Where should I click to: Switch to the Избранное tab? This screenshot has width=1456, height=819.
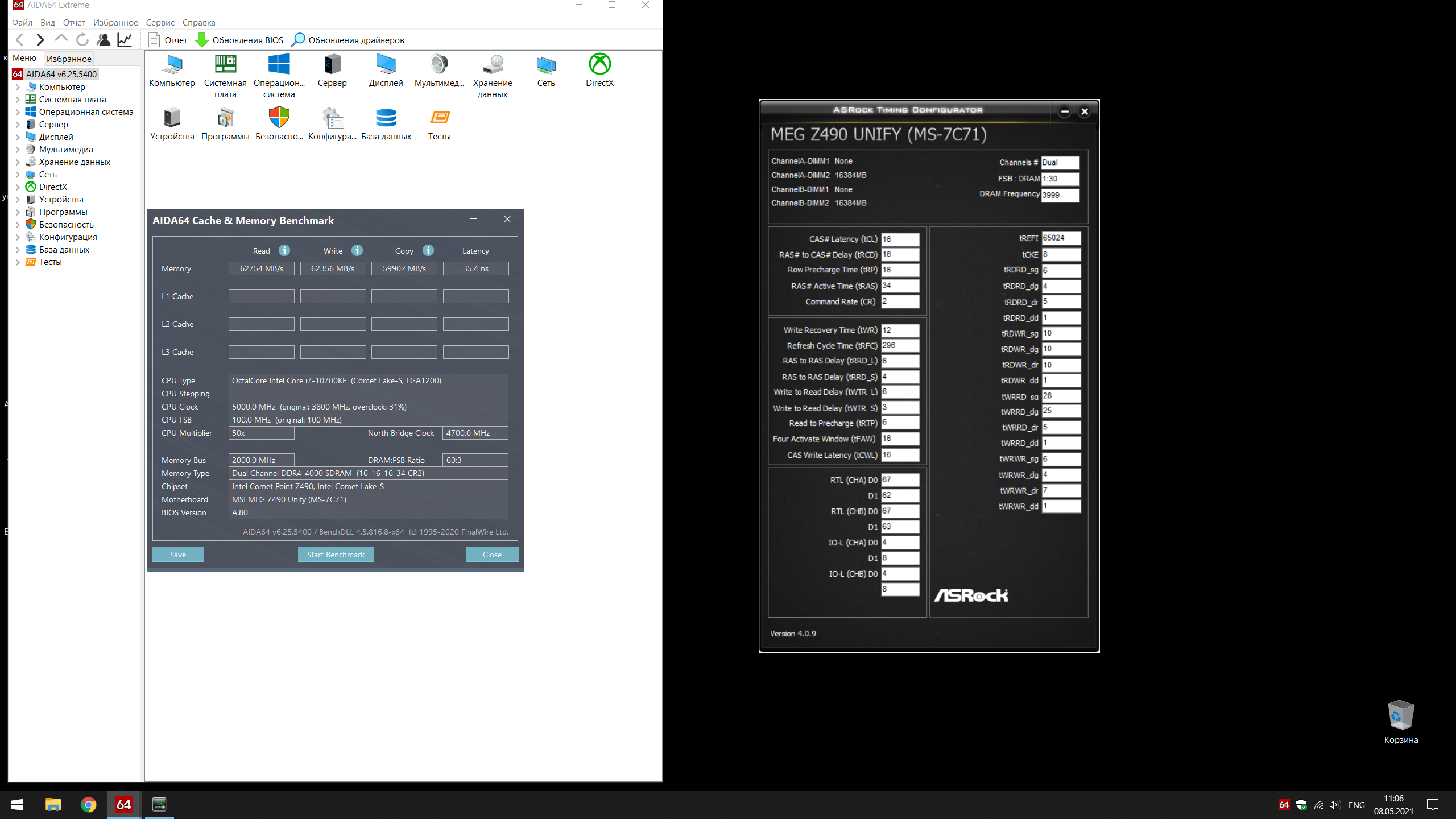69,59
